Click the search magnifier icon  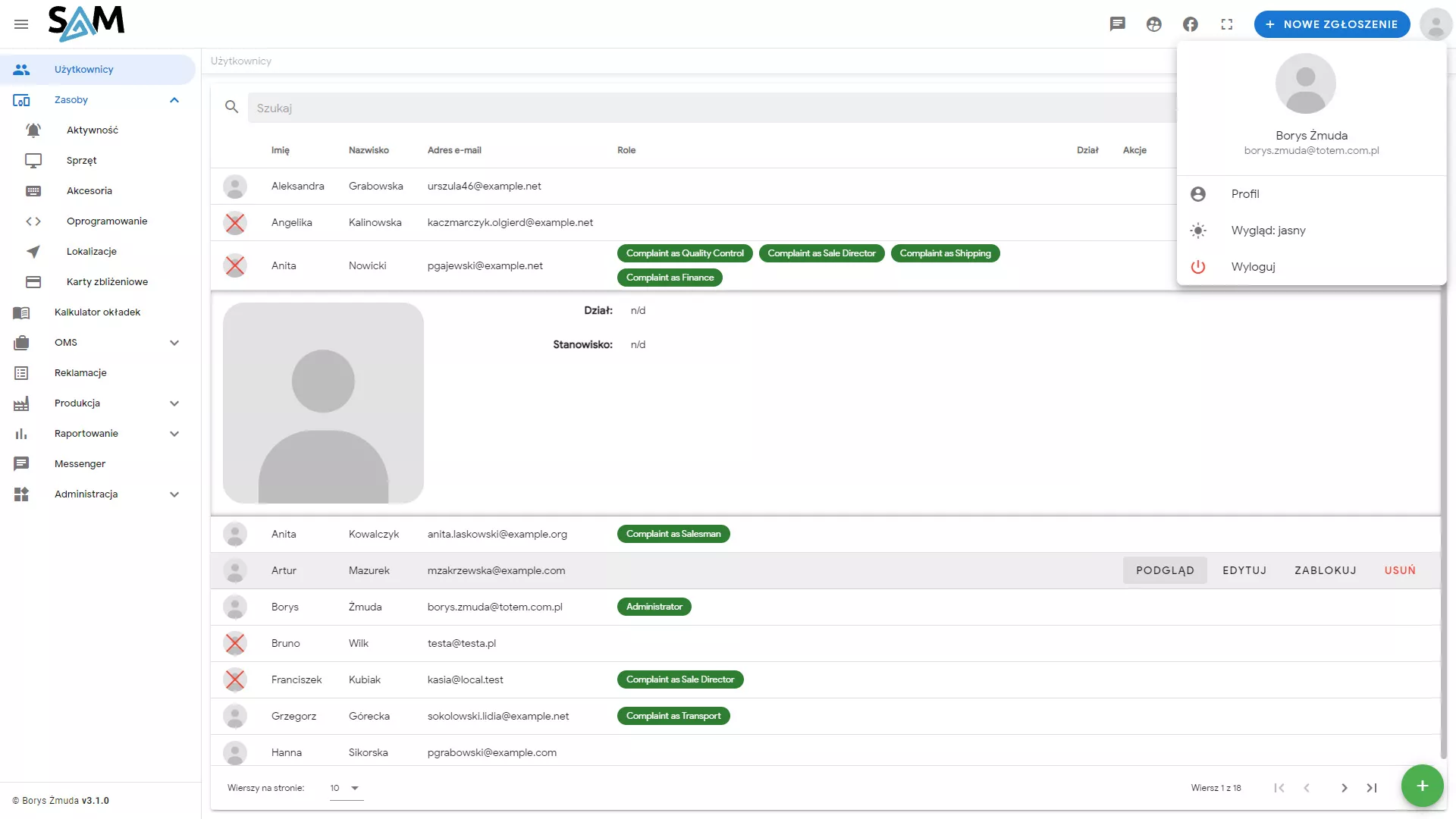pos(232,108)
